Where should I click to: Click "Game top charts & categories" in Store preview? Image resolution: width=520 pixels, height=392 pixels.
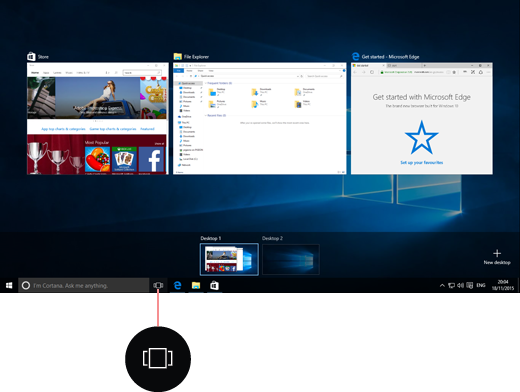[113, 129]
